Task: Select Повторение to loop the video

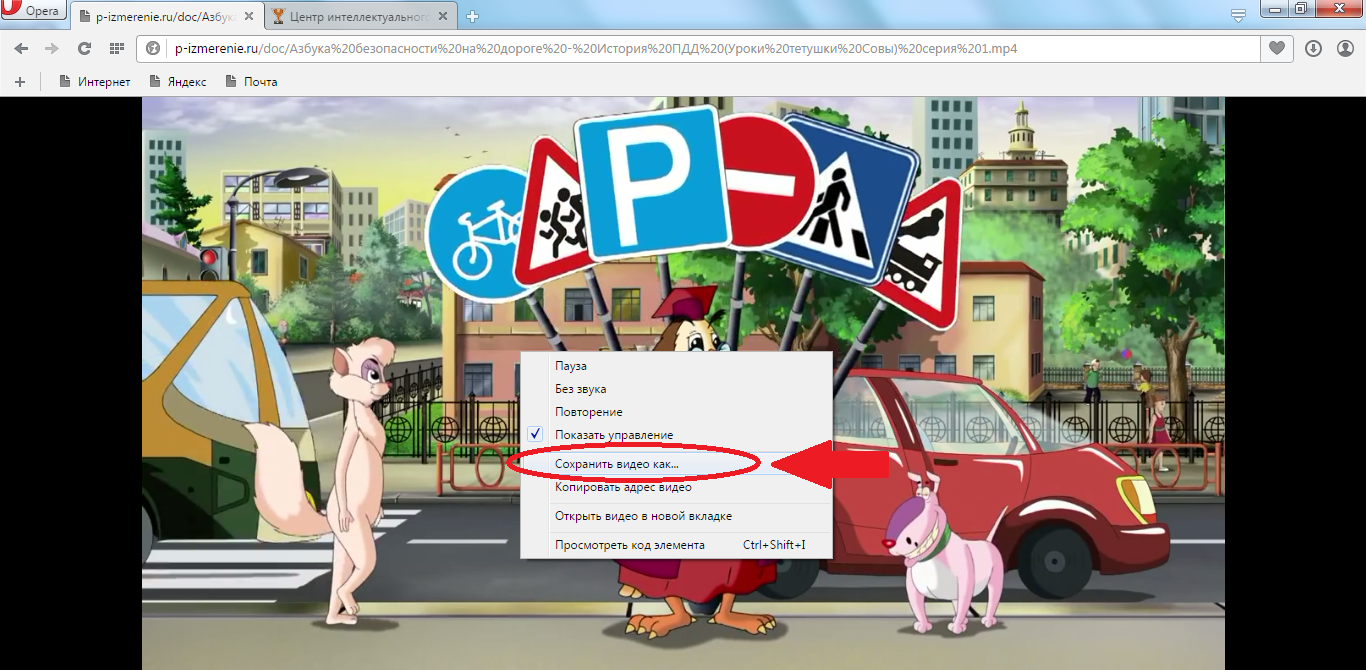Action: pyautogui.click(x=677, y=412)
